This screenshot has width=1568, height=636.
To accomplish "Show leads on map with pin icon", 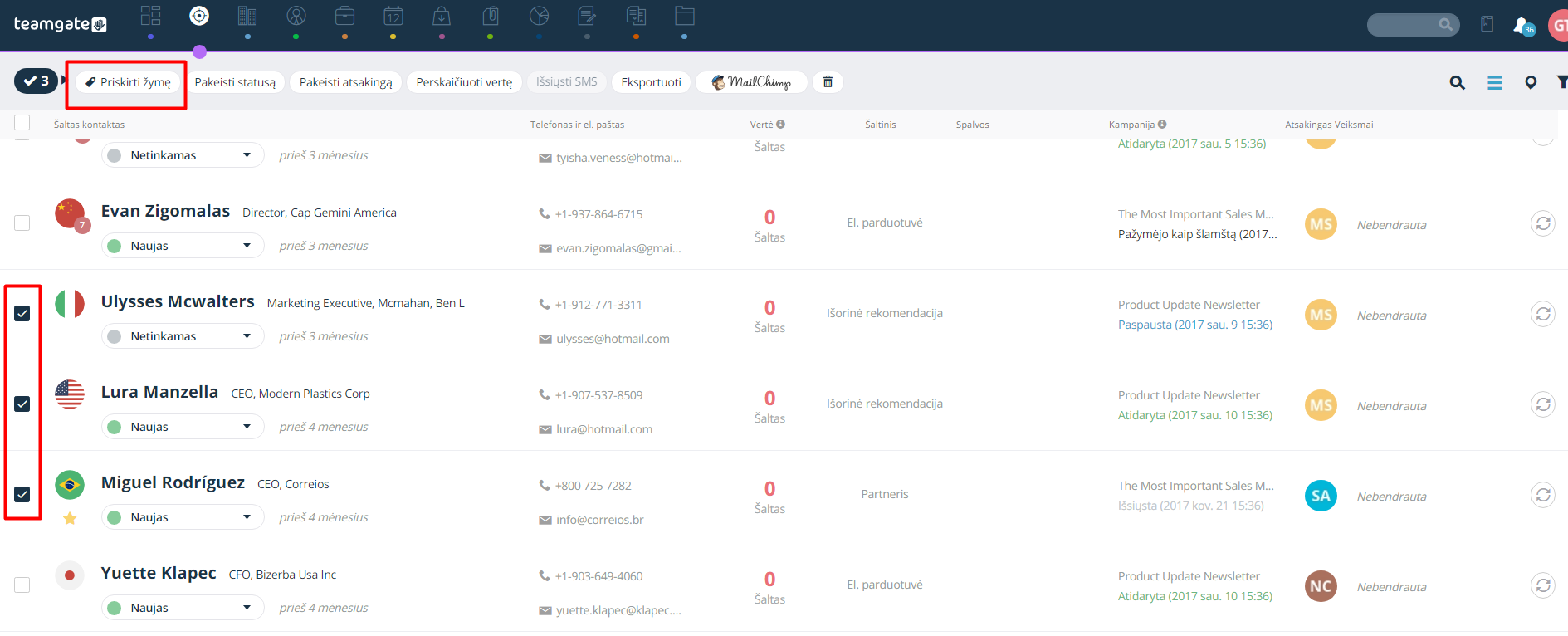I will click(1531, 82).
